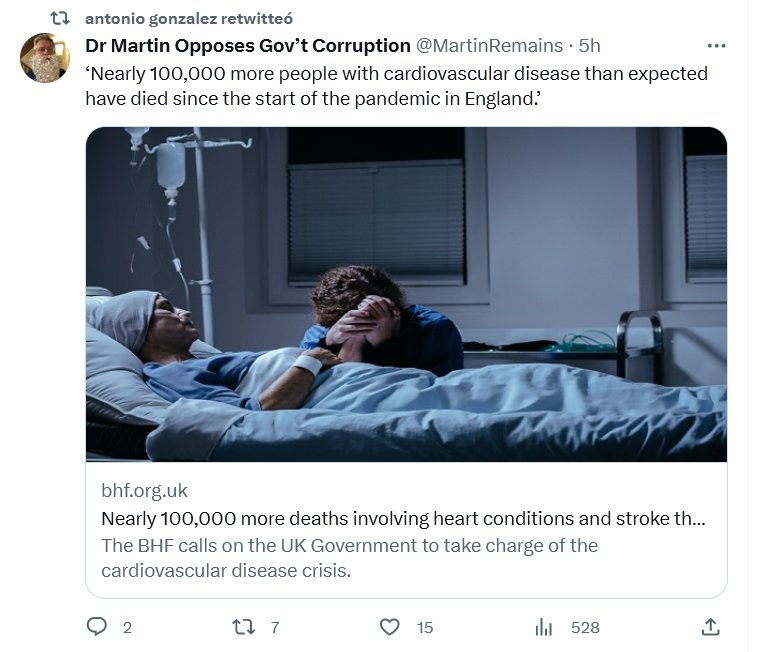Viewport: 758px width, 652px height.
Task: Click the 528 views count
Action: [x=585, y=628]
